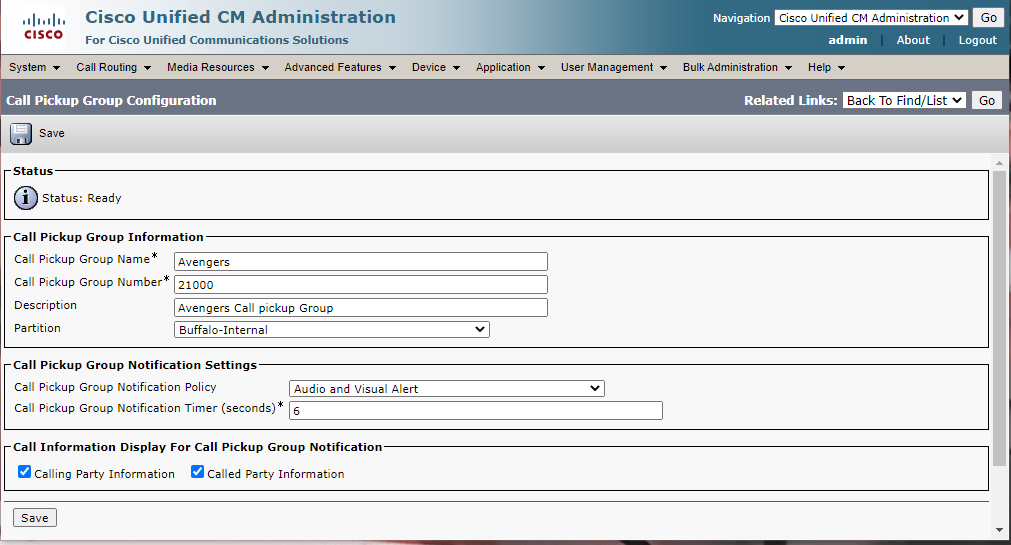Click the 'Call Pickup Group Configuration' heading
Image resolution: width=1011 pixels, height=545 pixels.
click(x=112, y=101)
